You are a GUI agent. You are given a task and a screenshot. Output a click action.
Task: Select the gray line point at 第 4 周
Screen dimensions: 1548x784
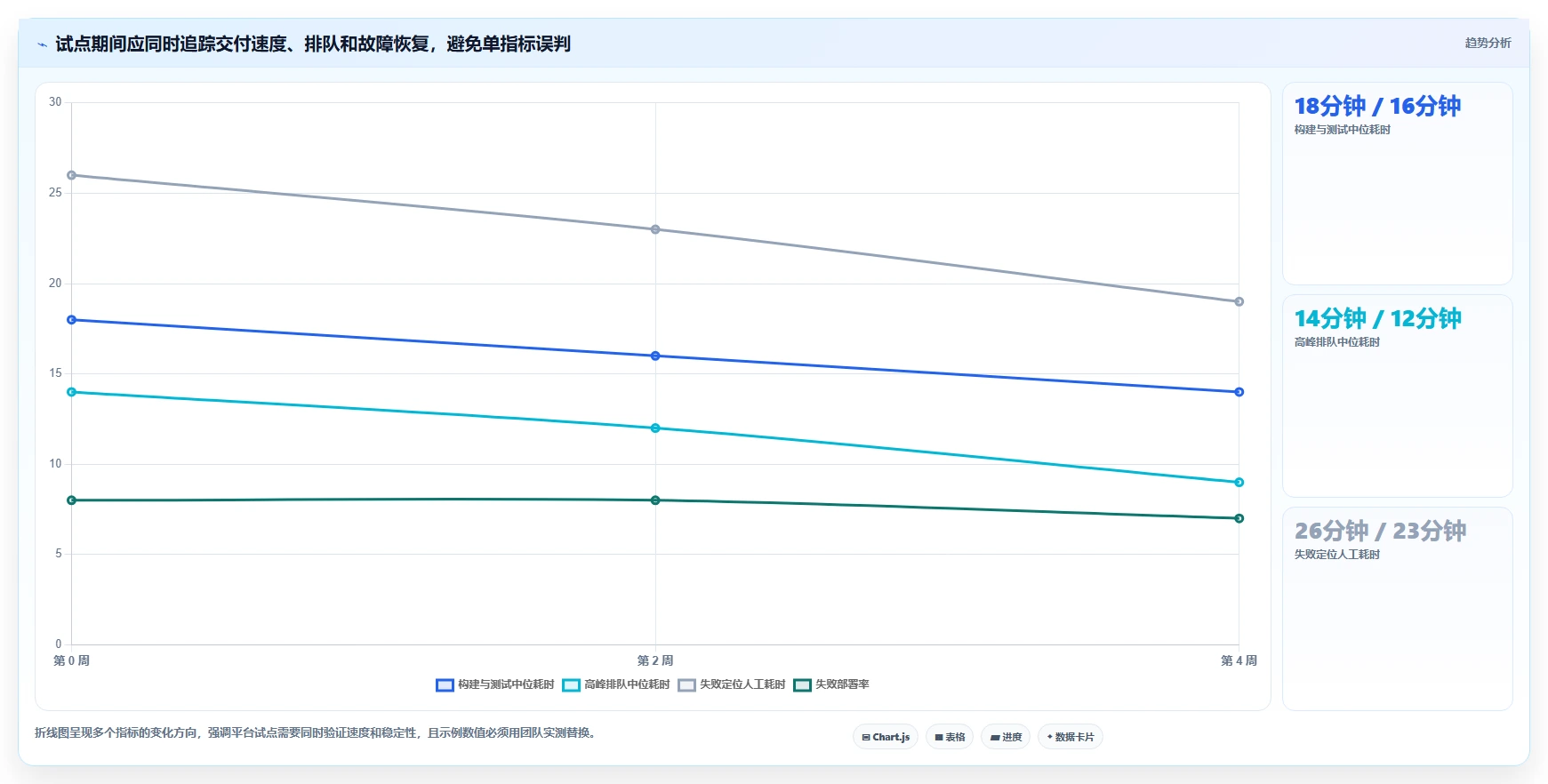[1239, 301]
